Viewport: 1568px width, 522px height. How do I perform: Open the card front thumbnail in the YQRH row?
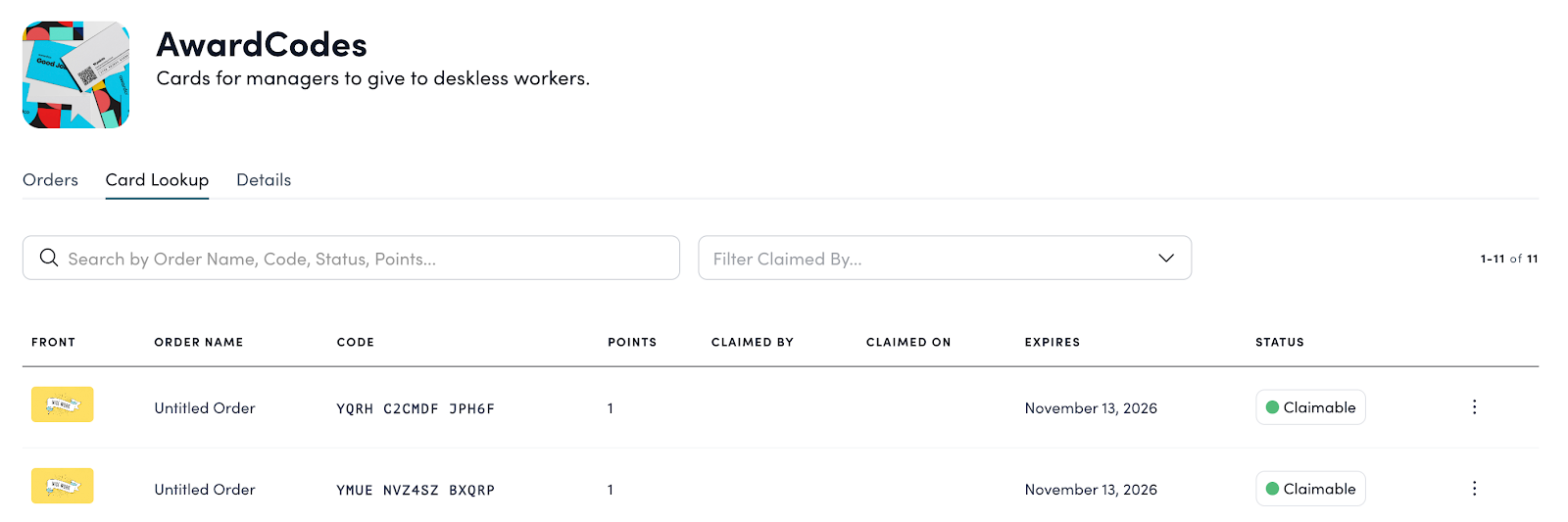point(63,404)
